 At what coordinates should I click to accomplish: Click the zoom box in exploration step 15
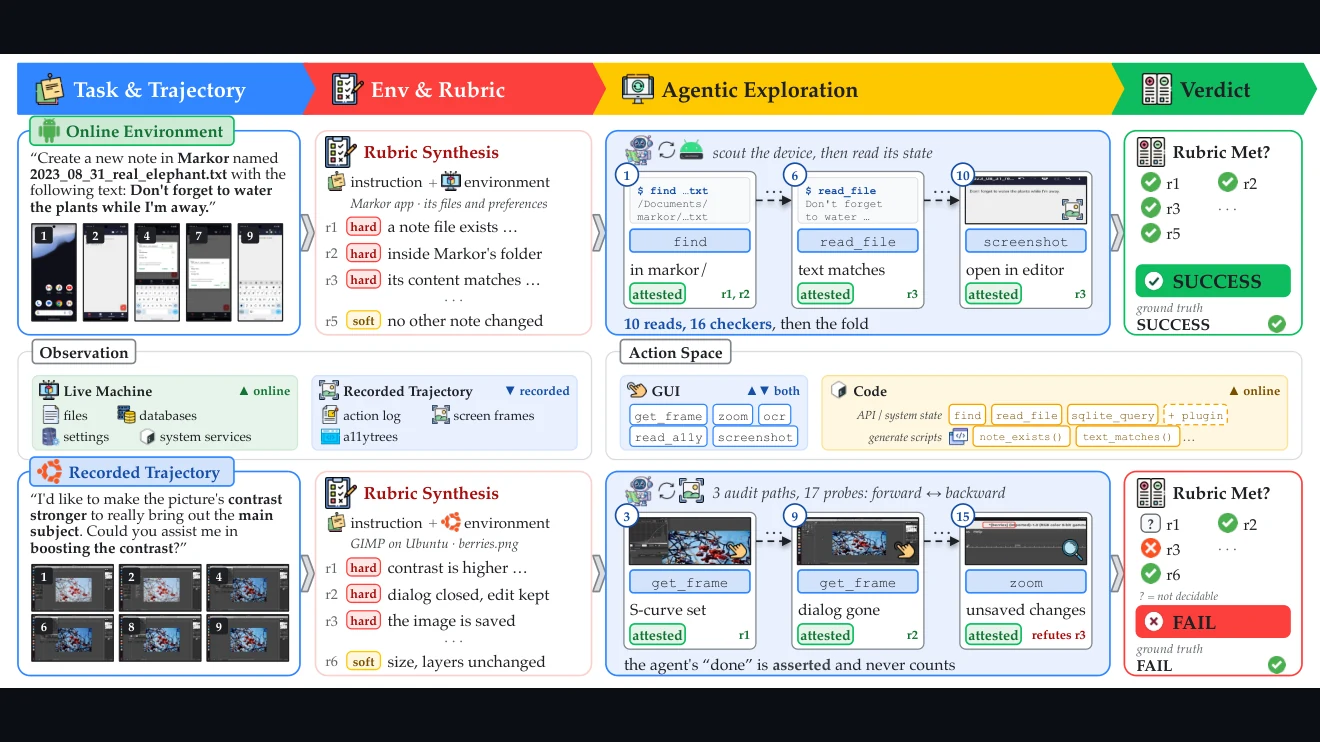click(1026, 582)
